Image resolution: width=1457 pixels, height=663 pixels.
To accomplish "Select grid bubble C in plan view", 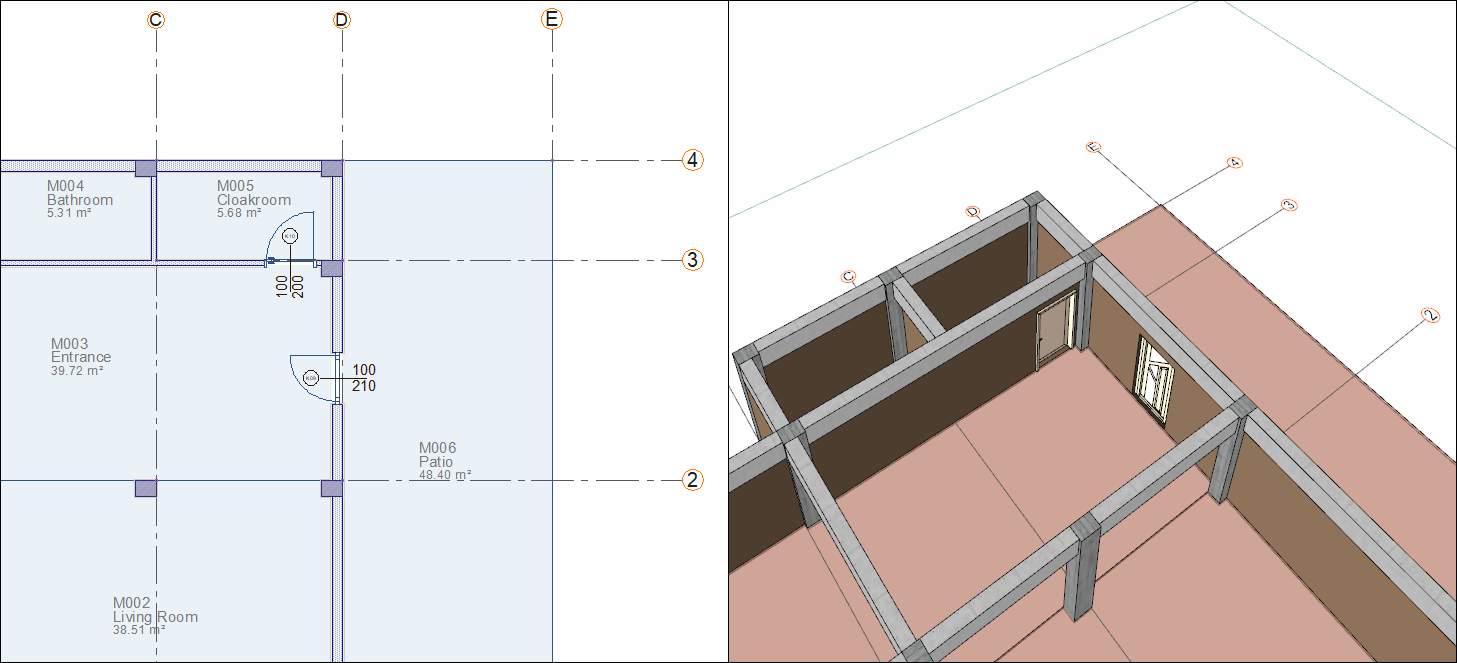I will [155, 19].
